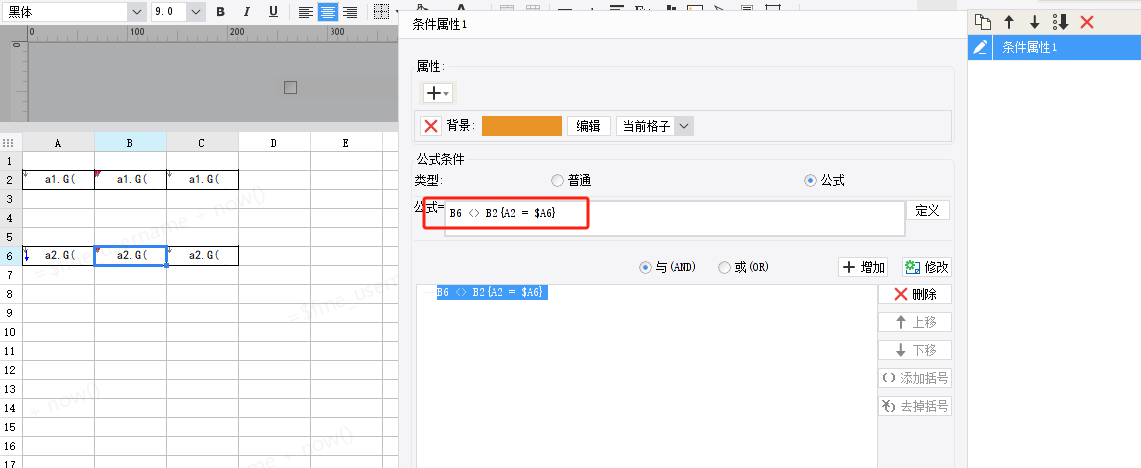Screen dimensions: 1141x468
Task: Select cell C6 containing a2.G(
Action: [202, 255]
